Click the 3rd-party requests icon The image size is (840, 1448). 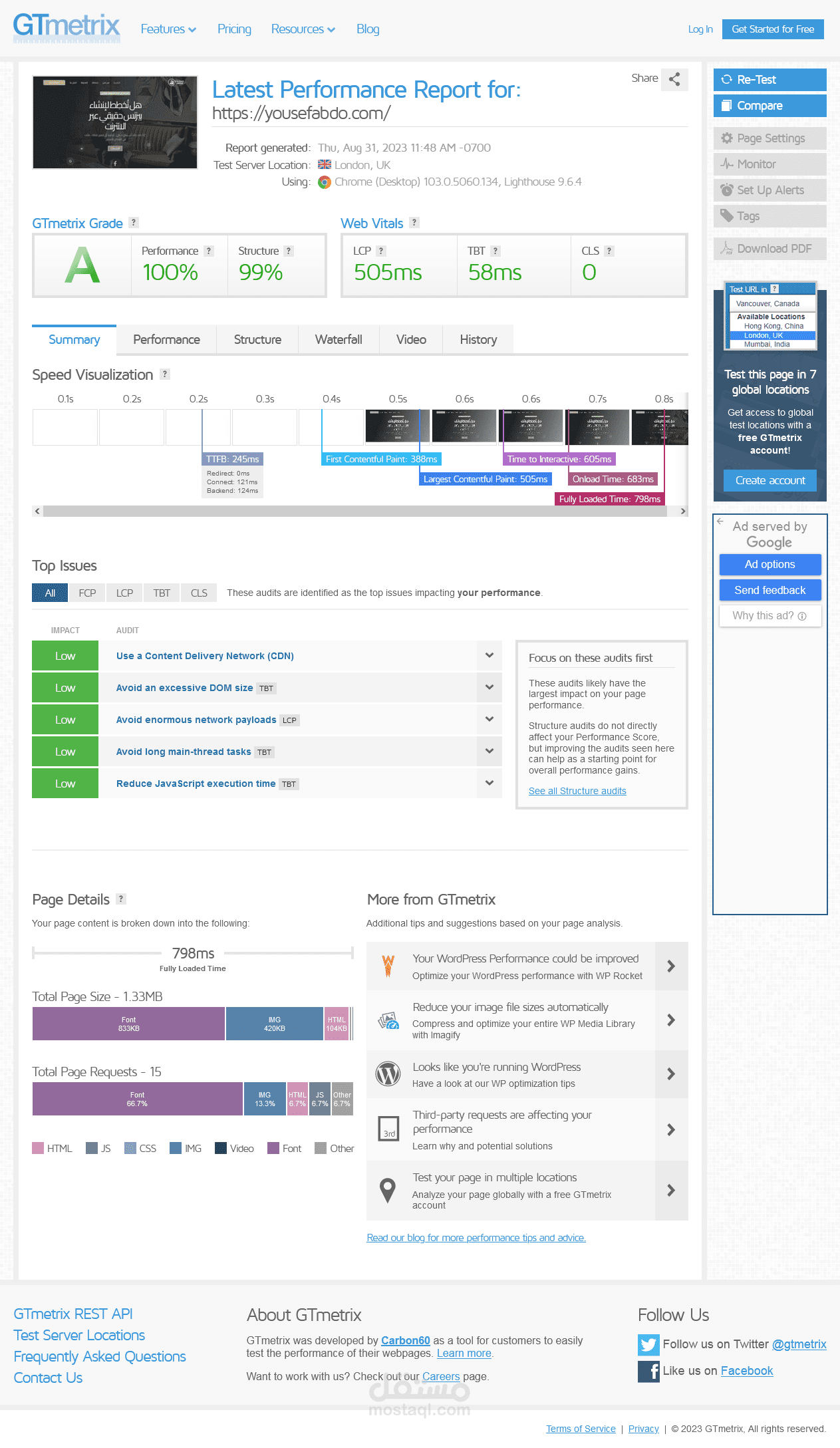(388, 1129)
